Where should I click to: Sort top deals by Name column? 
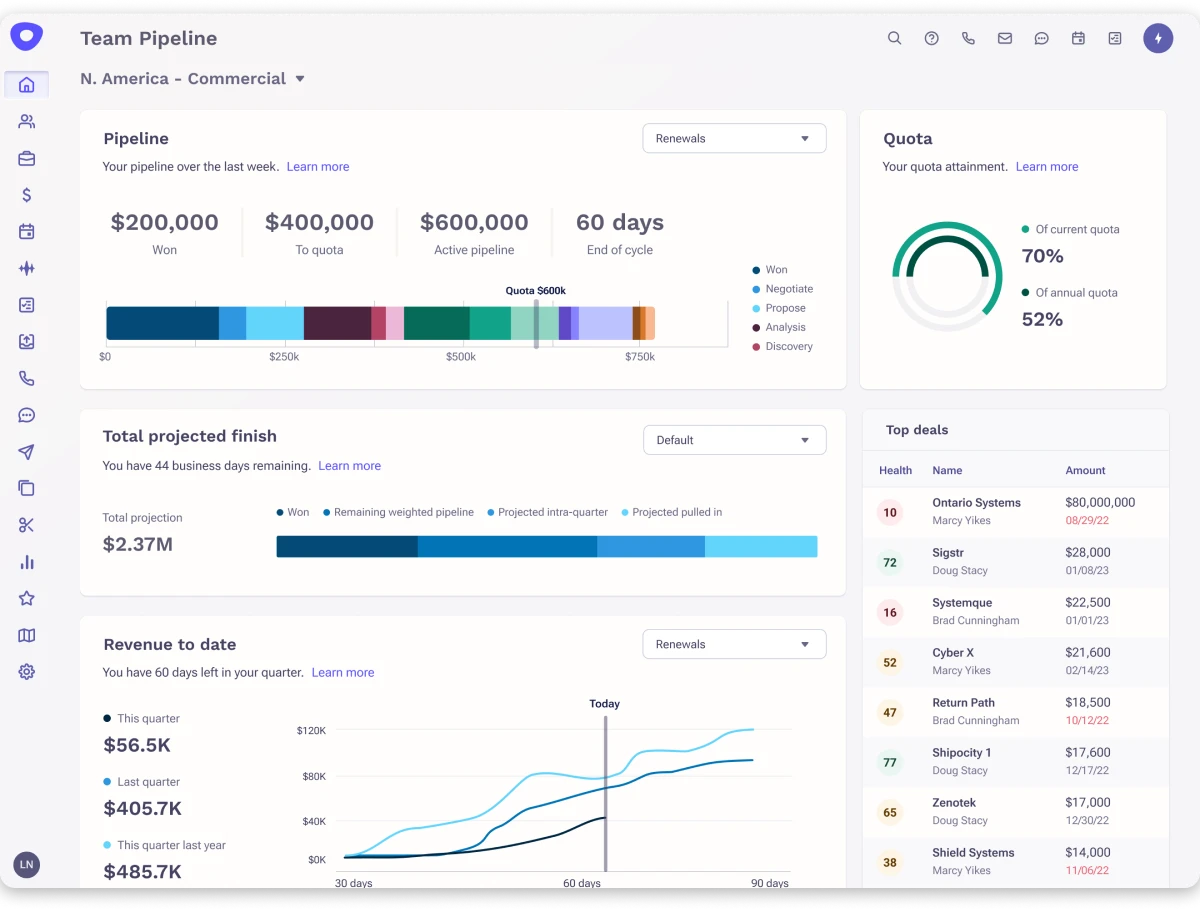(x=947, y=470)
